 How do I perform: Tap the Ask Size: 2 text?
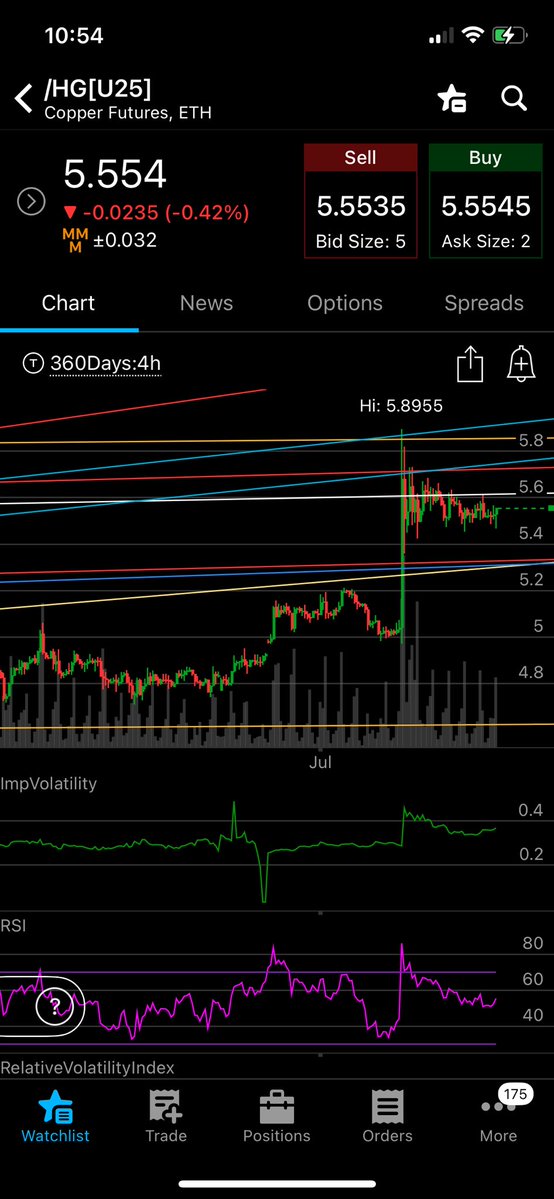click(486, 242)
